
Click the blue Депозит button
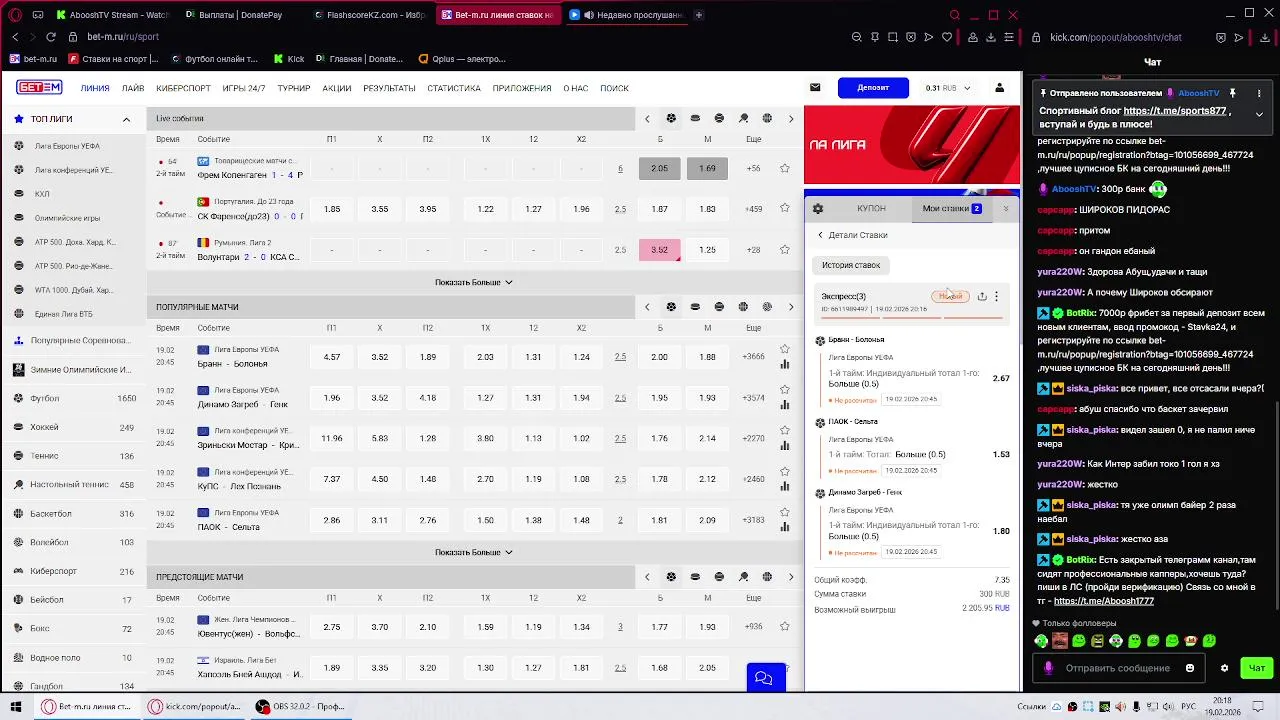pos(873,87)
